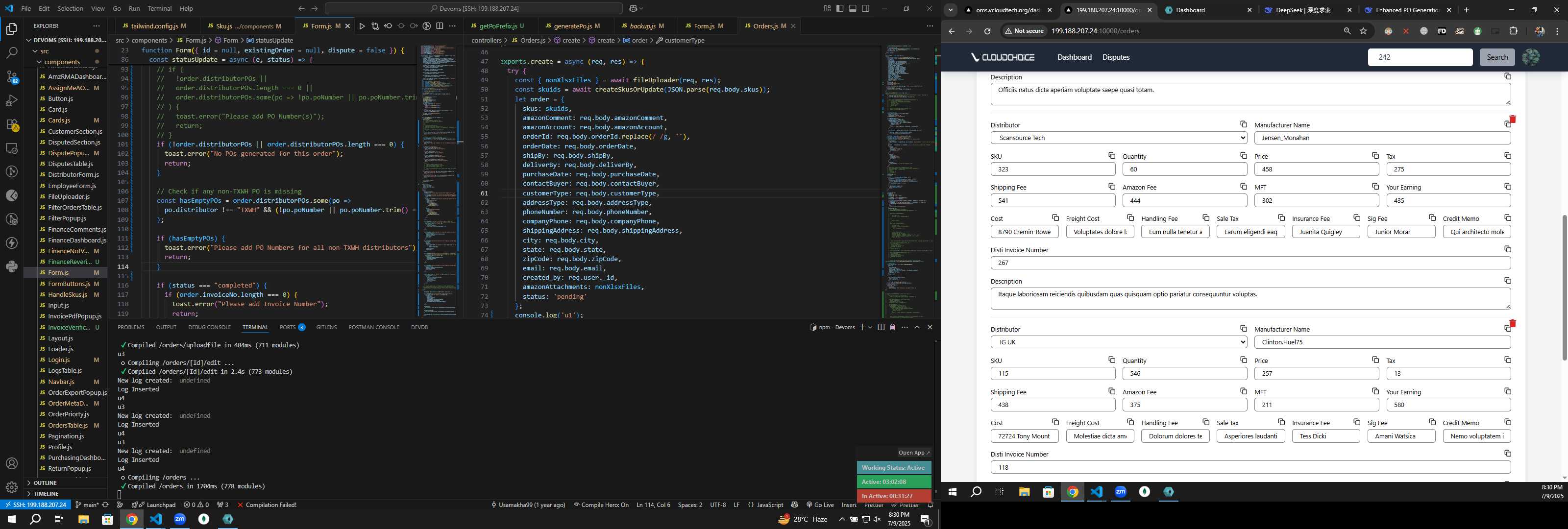1568x529 pixels.
Task: Copy the Quantity 60 field value
Action: [1244, 156]
